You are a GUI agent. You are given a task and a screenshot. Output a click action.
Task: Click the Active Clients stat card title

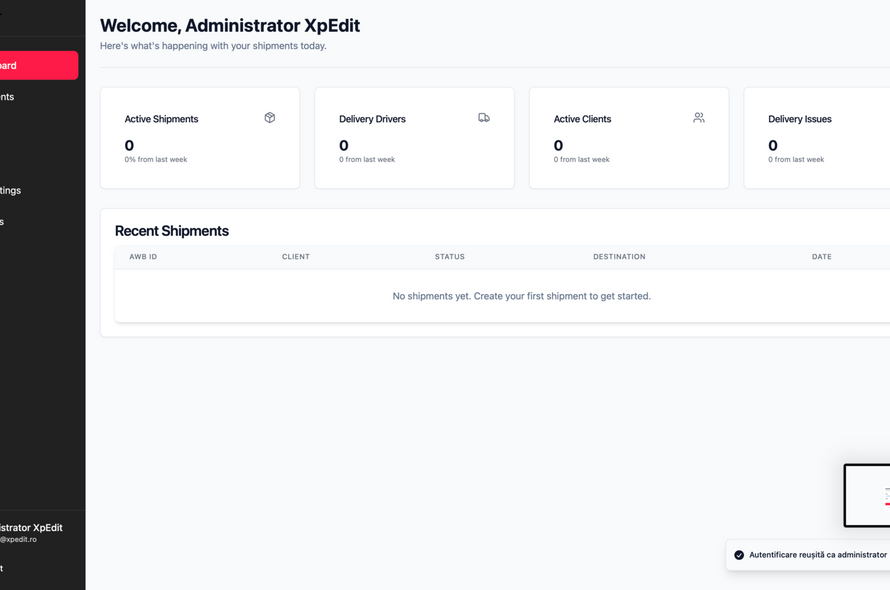582,119
